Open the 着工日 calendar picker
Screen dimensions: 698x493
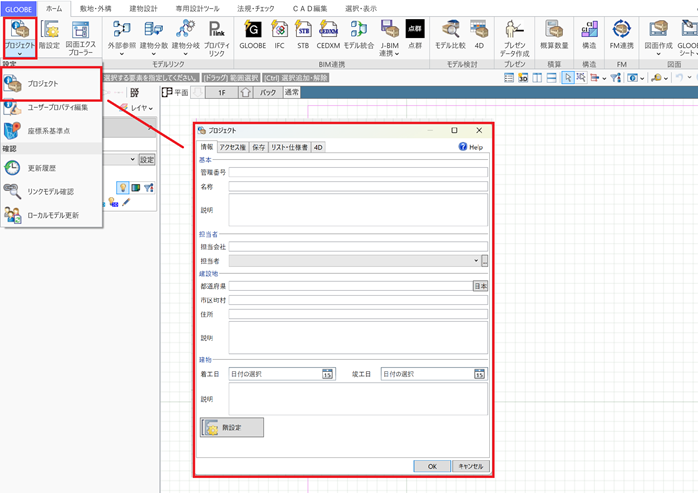(x=327, y=375)
